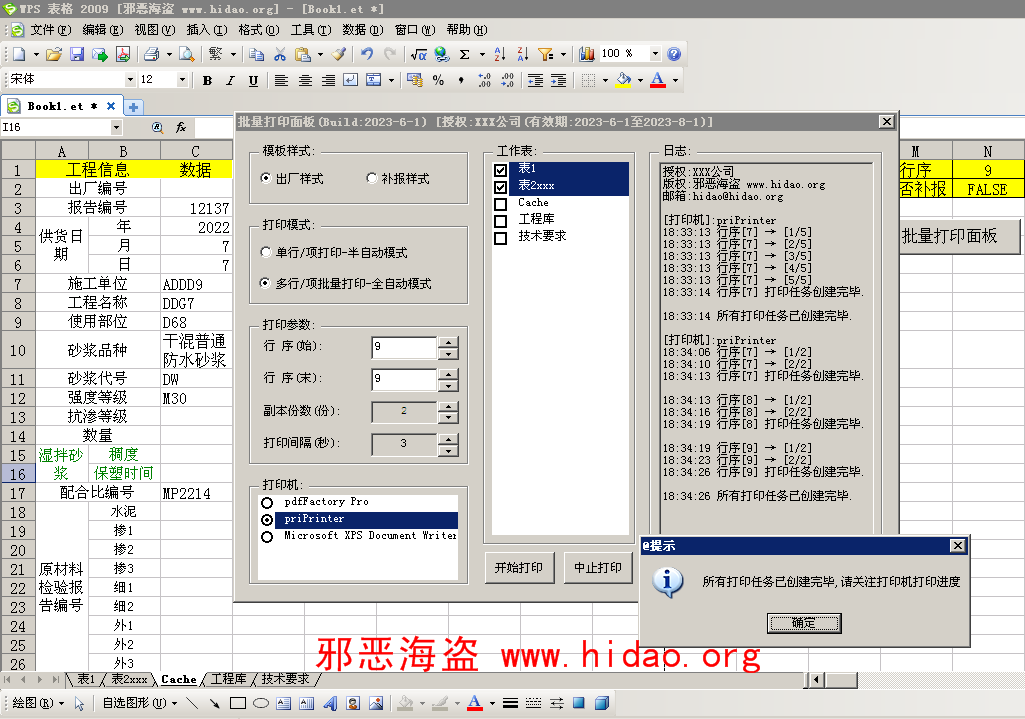Screen dimensions: 1025x719
Task: Open the font color dropdown arrow in the formatting toolbar
Action: (675, 80)
